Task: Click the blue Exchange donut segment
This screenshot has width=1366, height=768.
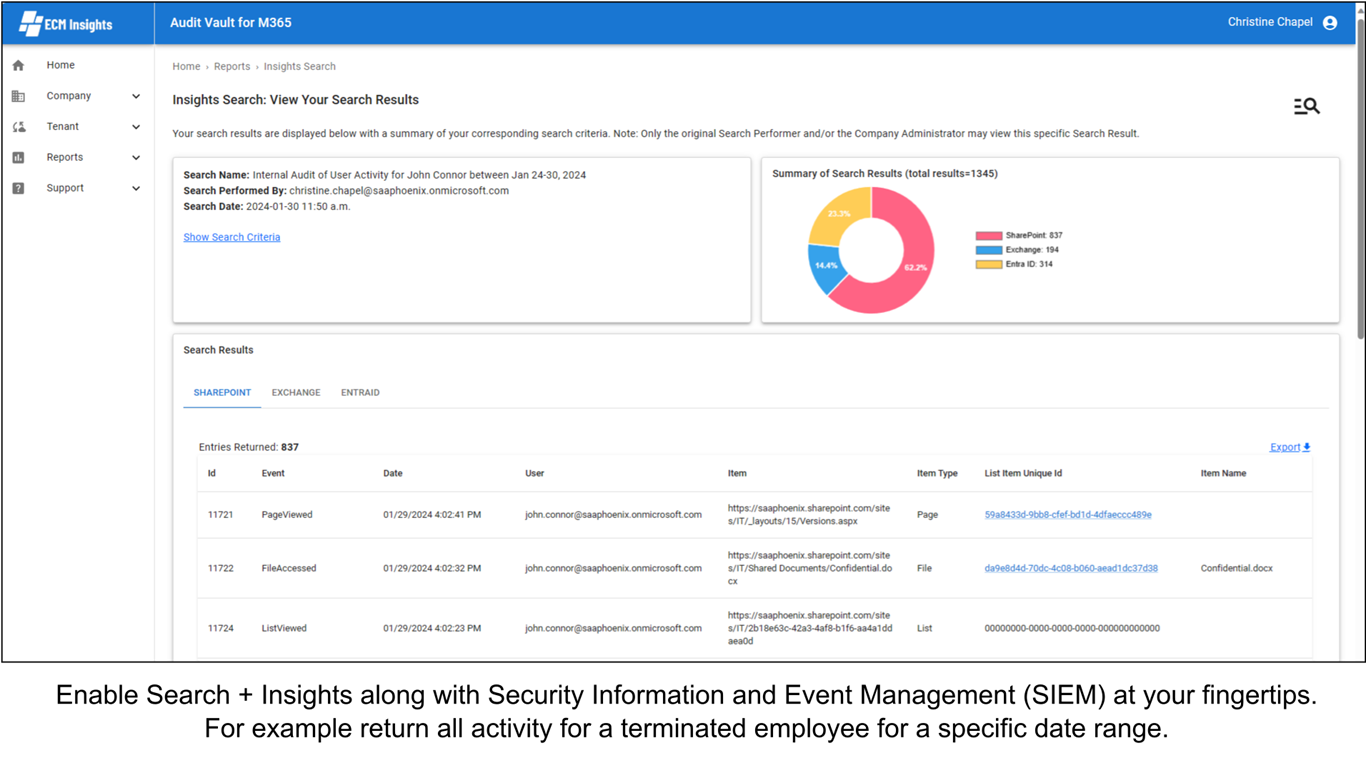Action: click(826, 267)
